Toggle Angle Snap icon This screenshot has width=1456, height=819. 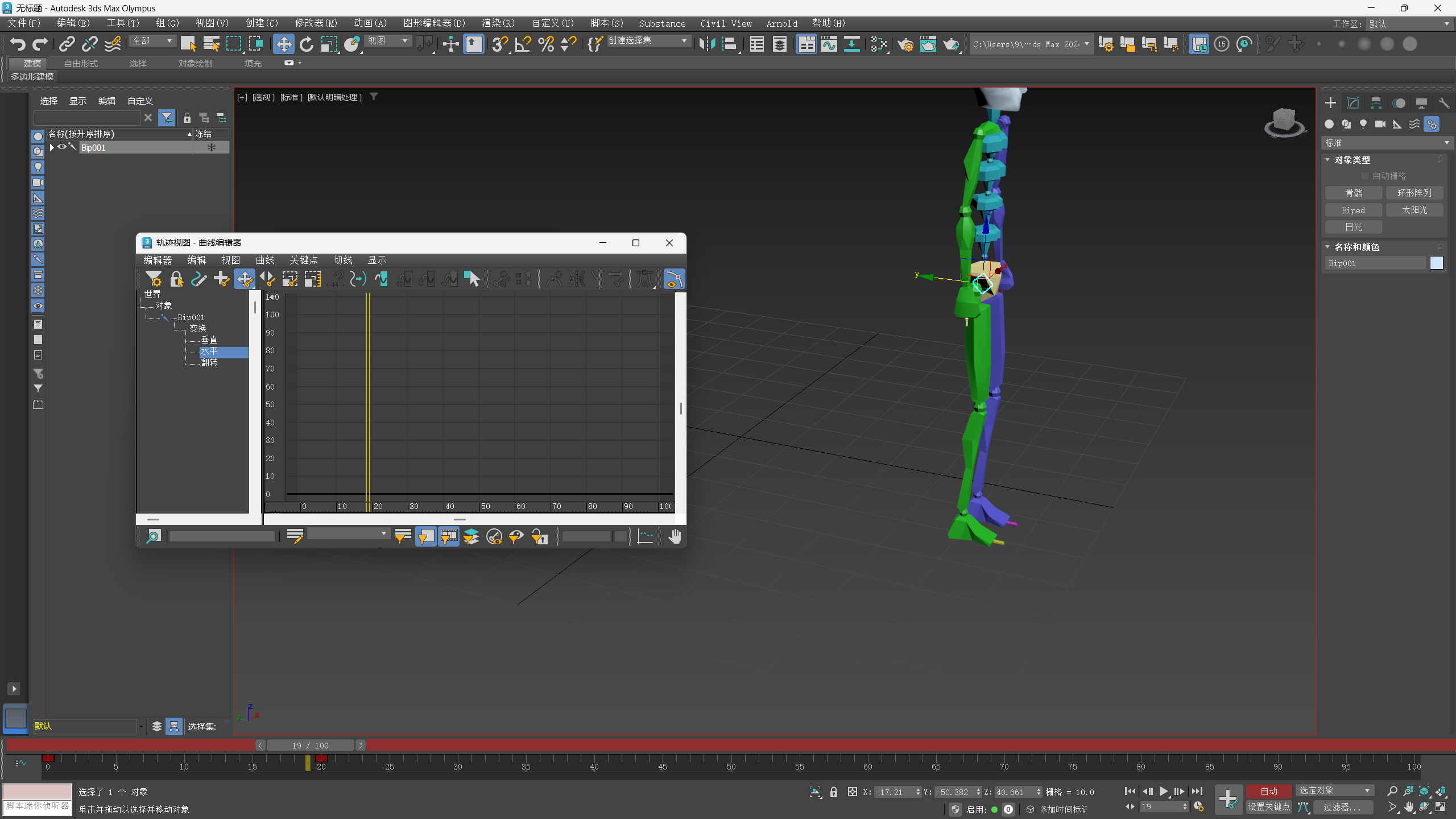pos(523,44)
